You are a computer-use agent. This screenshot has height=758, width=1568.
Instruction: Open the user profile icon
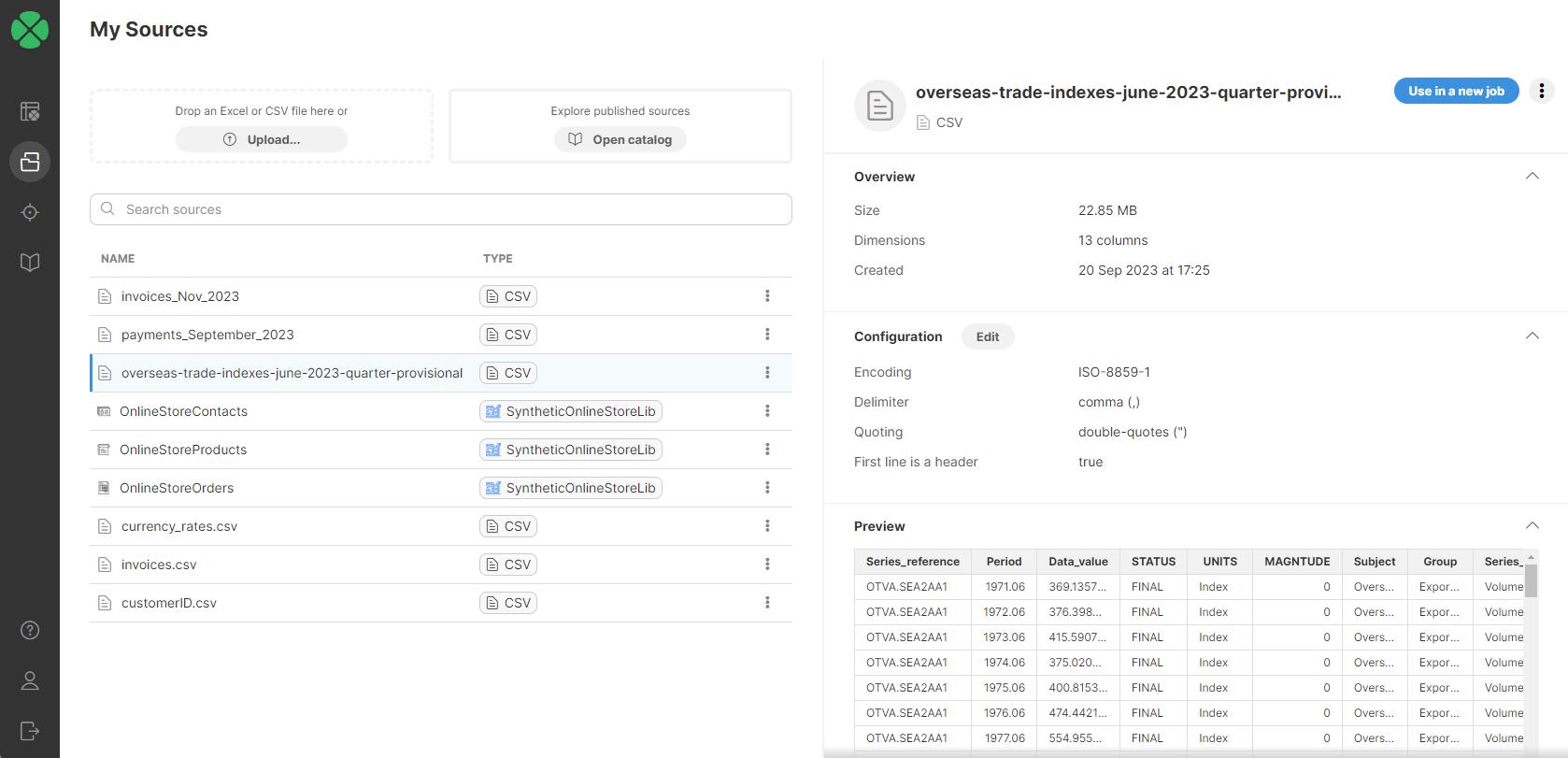pos(30,680)
